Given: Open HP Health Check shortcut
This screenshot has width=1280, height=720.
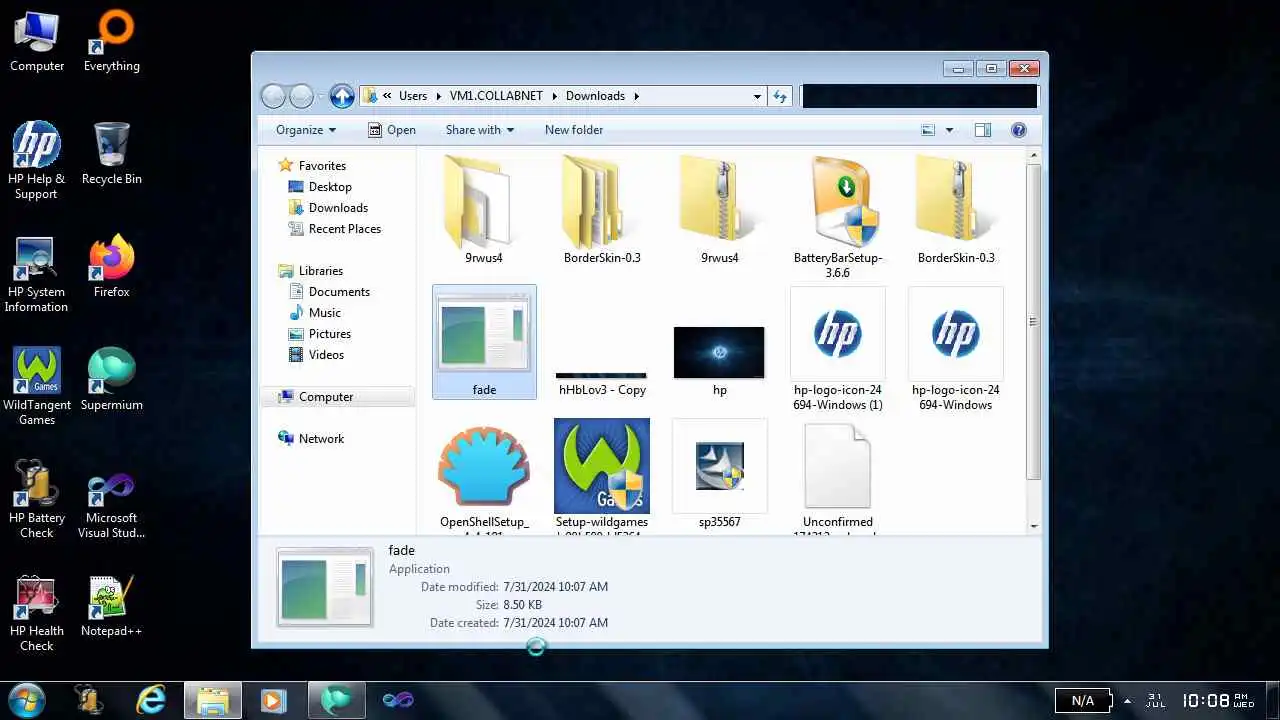Looking at the screenshot, I should point(37,613).
